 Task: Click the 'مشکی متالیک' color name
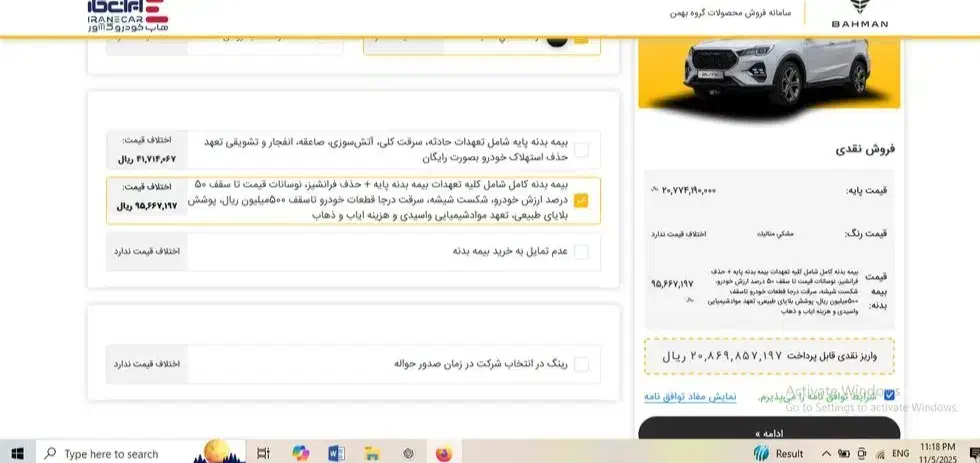click(x=775, y=234)
